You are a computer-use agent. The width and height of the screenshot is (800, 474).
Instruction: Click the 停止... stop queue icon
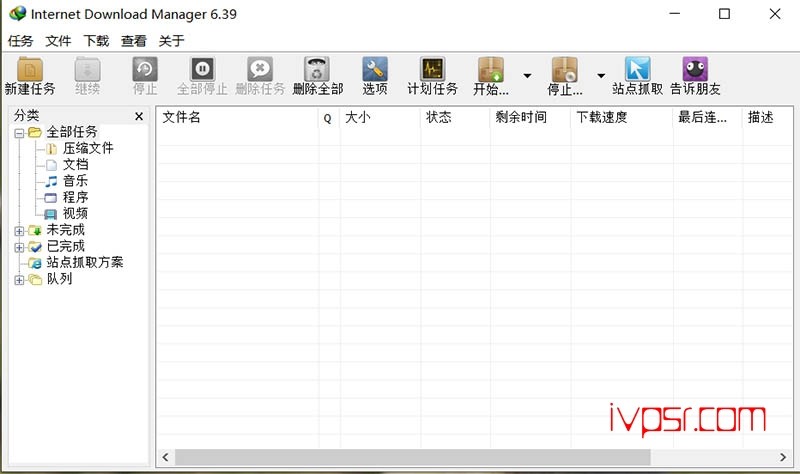[564, 69]
